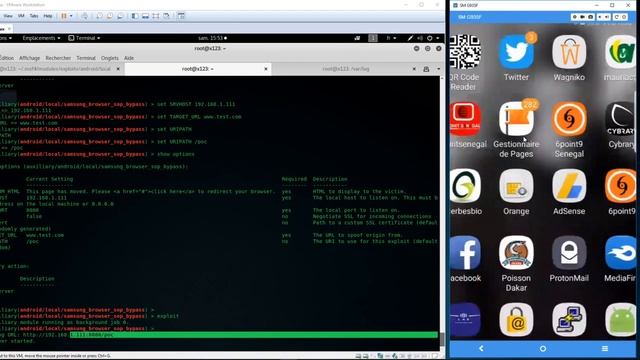The image size is (640, 360).
Task: Open Gestionnaire de Pages app
Action: (516, 119)
